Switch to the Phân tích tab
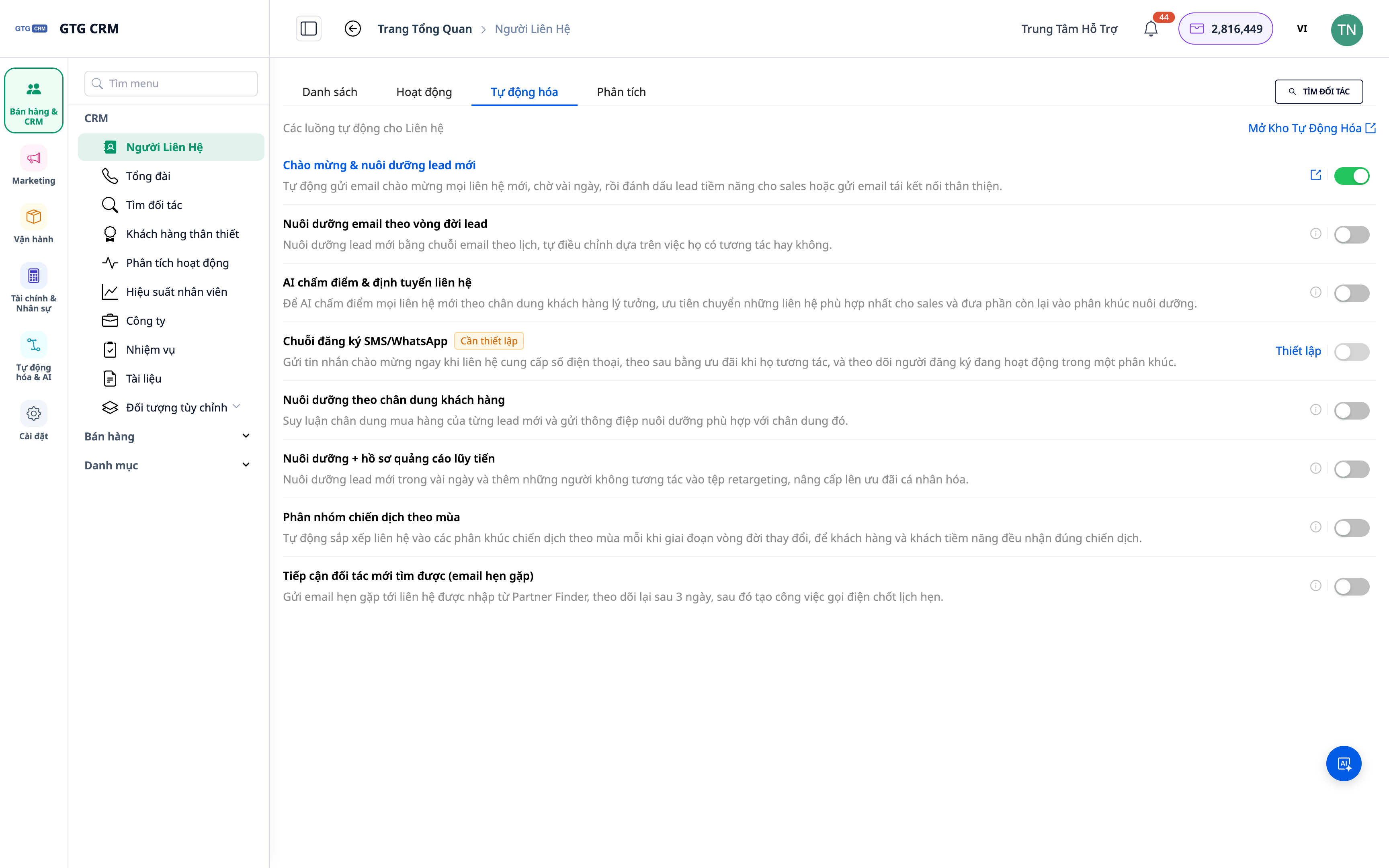The height and width of the screenshot is (868, 1389). (x=621, y=92)
